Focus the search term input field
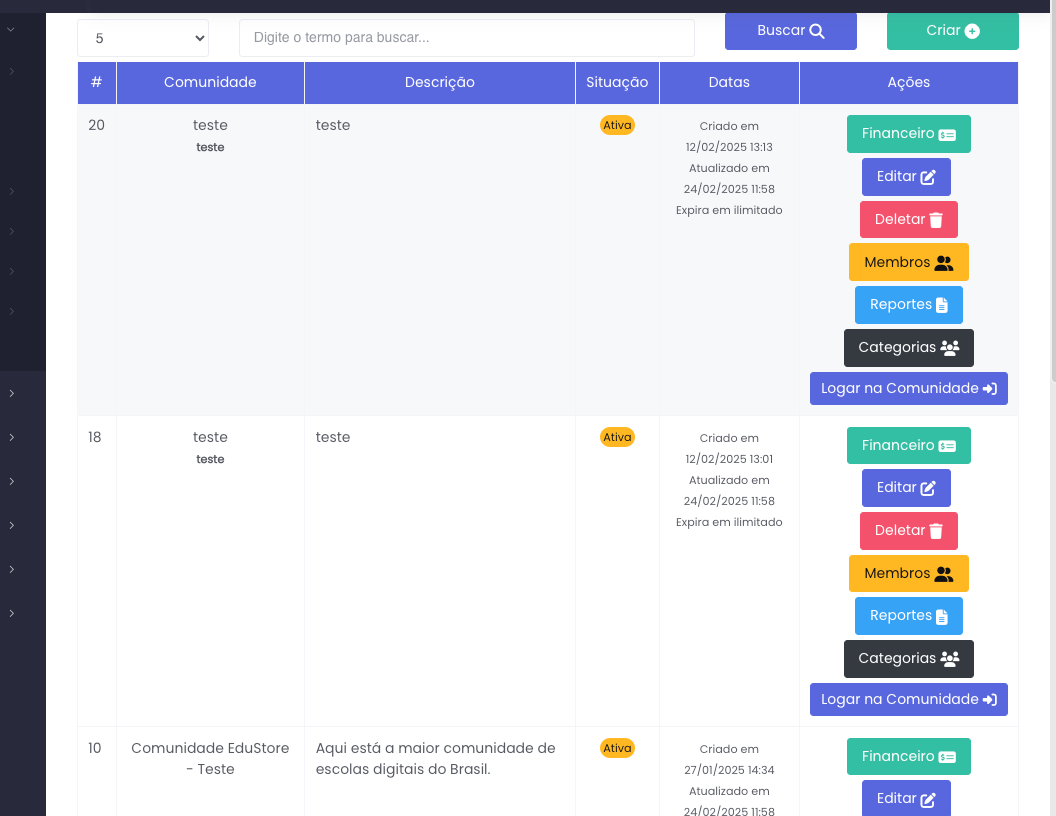This screenshot has height=816, width=1056. point(466,38)
